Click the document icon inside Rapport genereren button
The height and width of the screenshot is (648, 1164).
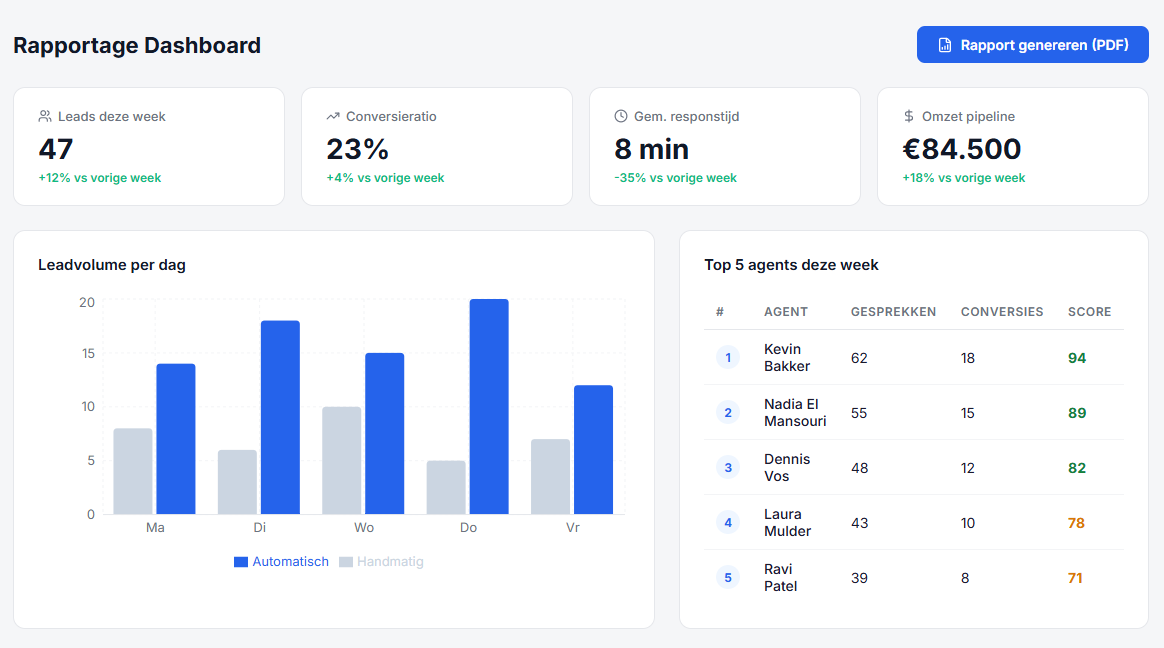(945, 44)
